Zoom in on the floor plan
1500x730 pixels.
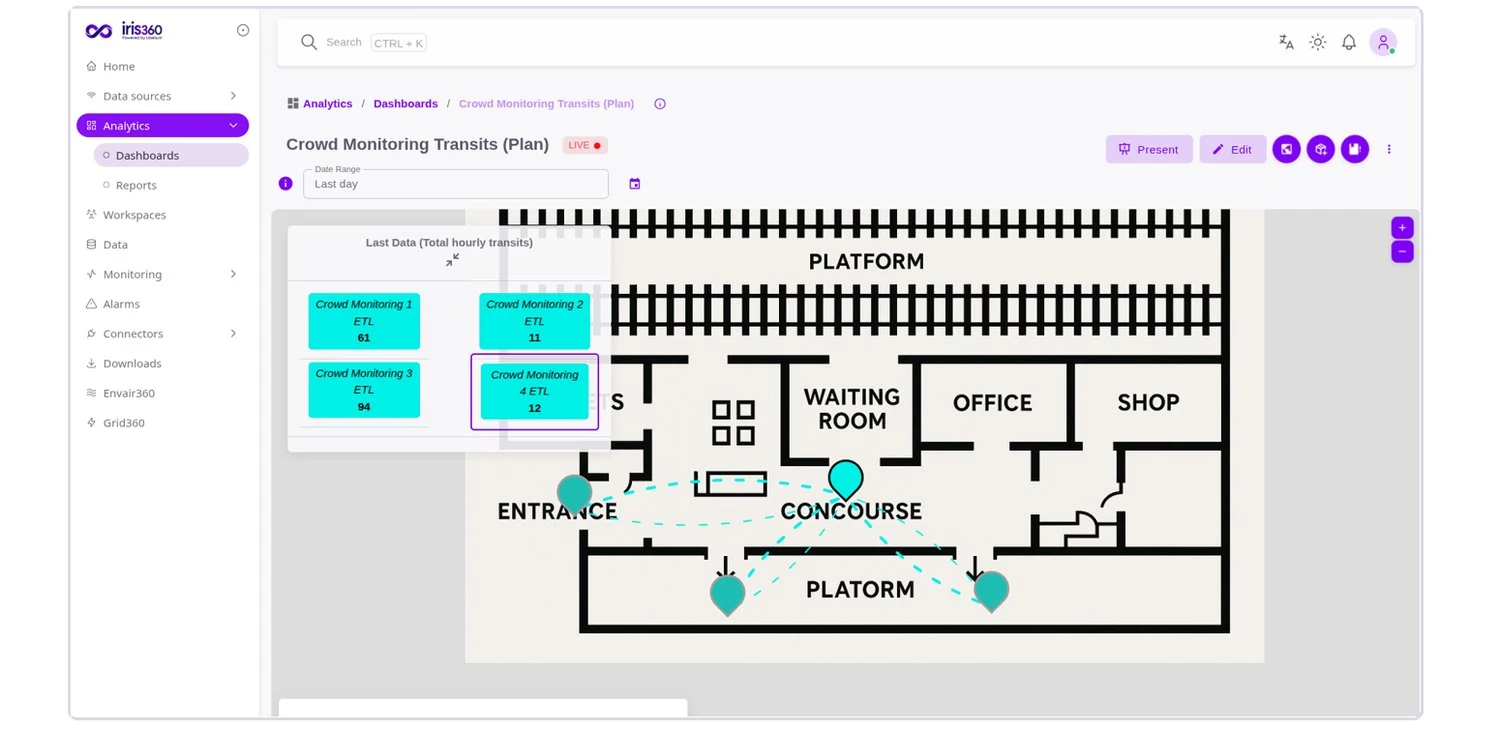[x=1402, y=228]
